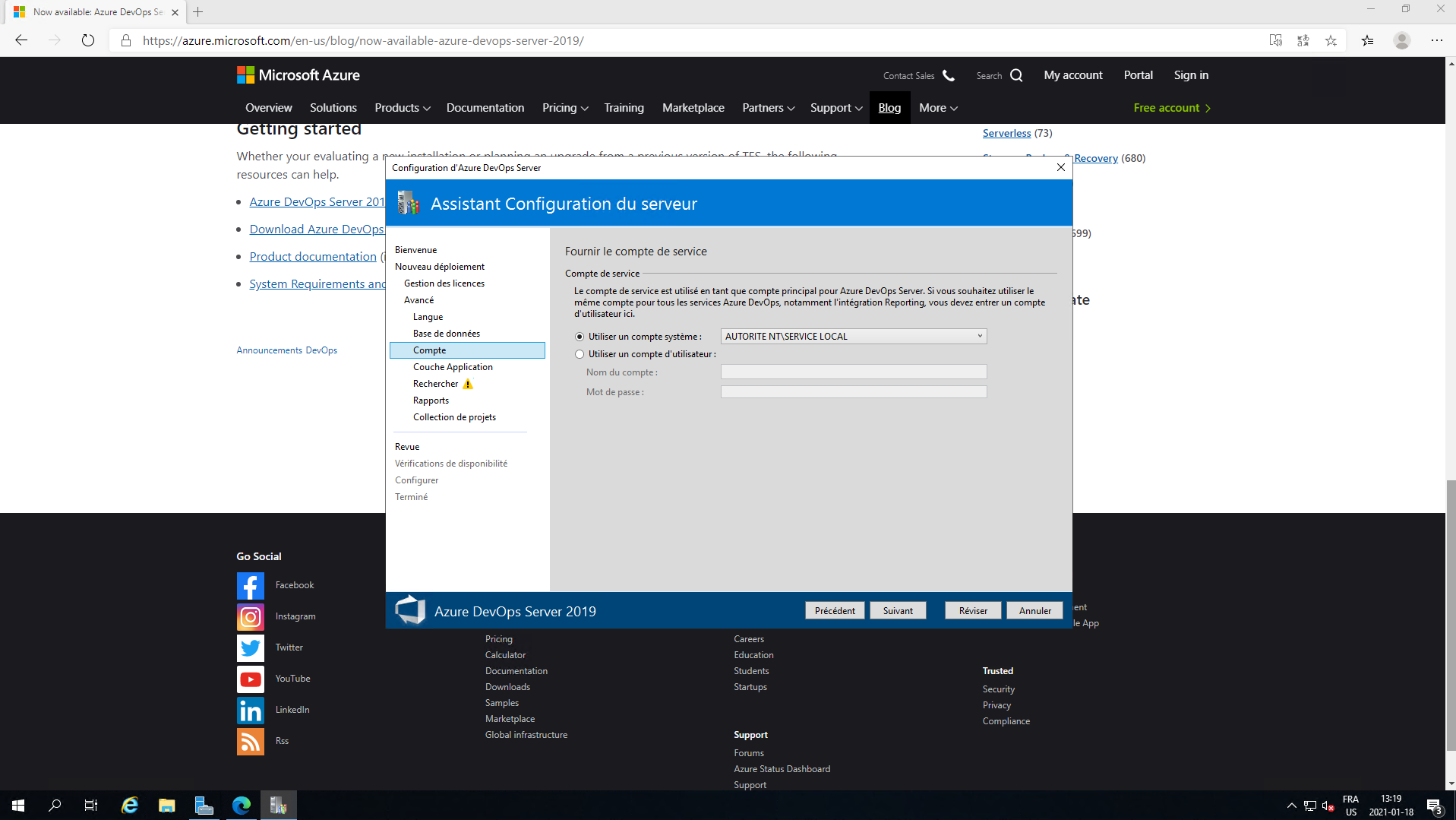Viewport: 1456px width, 820px height.
Task: Click the Twitter bird icon
Action: (x=250, y=647)
